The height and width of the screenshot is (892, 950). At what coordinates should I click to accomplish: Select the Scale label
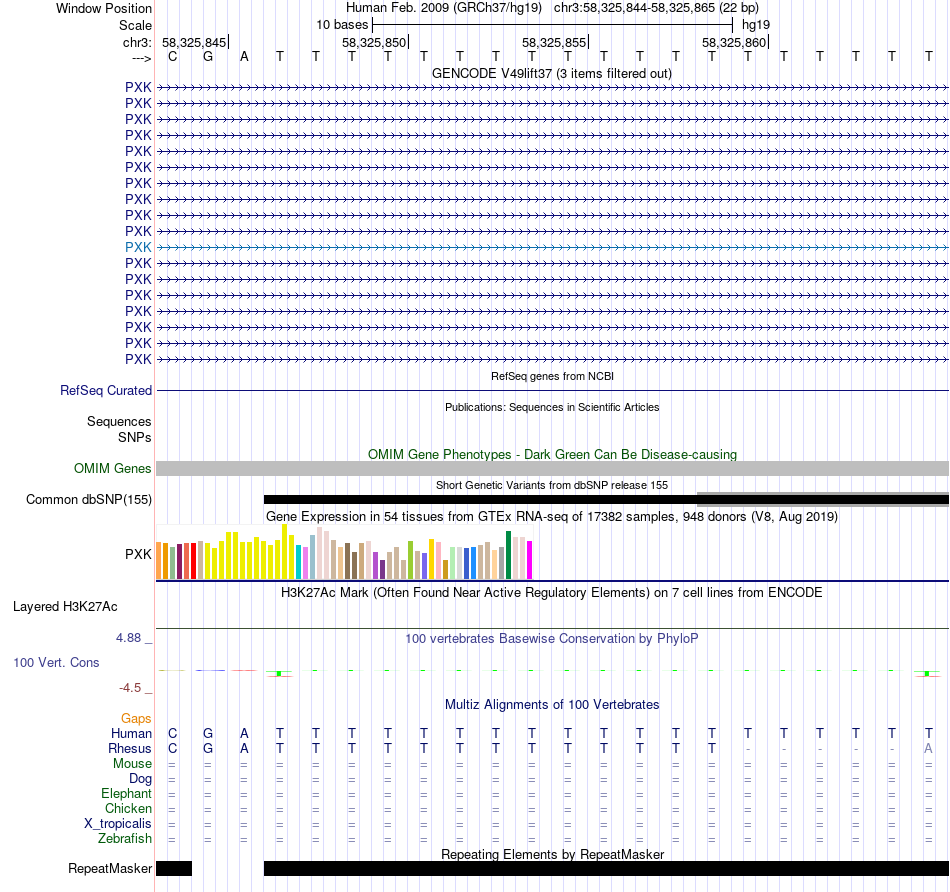click(135, 25)
